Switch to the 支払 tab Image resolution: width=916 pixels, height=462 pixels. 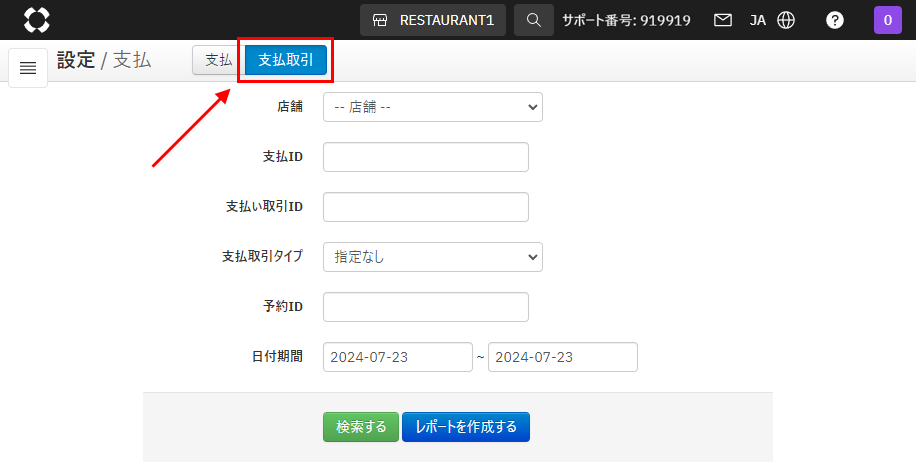point(218,60)
